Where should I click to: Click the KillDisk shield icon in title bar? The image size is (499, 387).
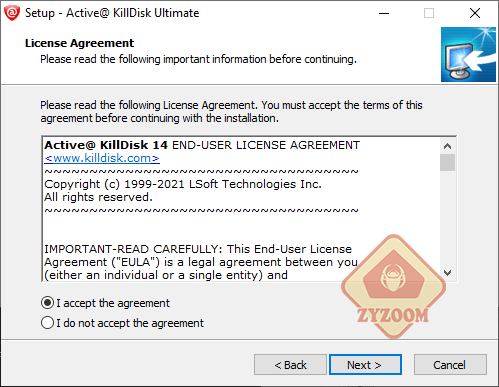pos(12,13)
